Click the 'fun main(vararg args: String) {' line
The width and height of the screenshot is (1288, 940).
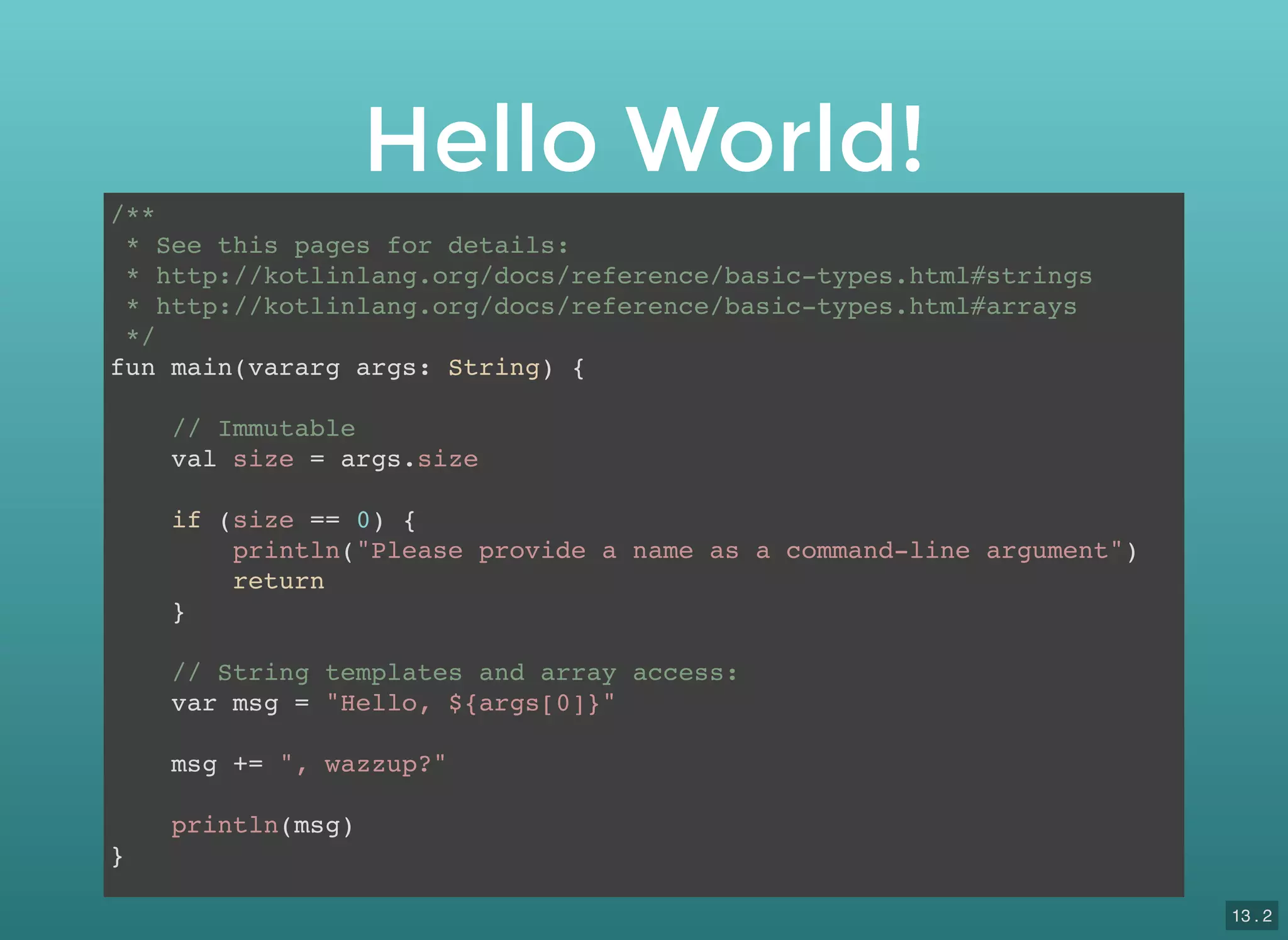pyautogui.click(x=348, y=368)
